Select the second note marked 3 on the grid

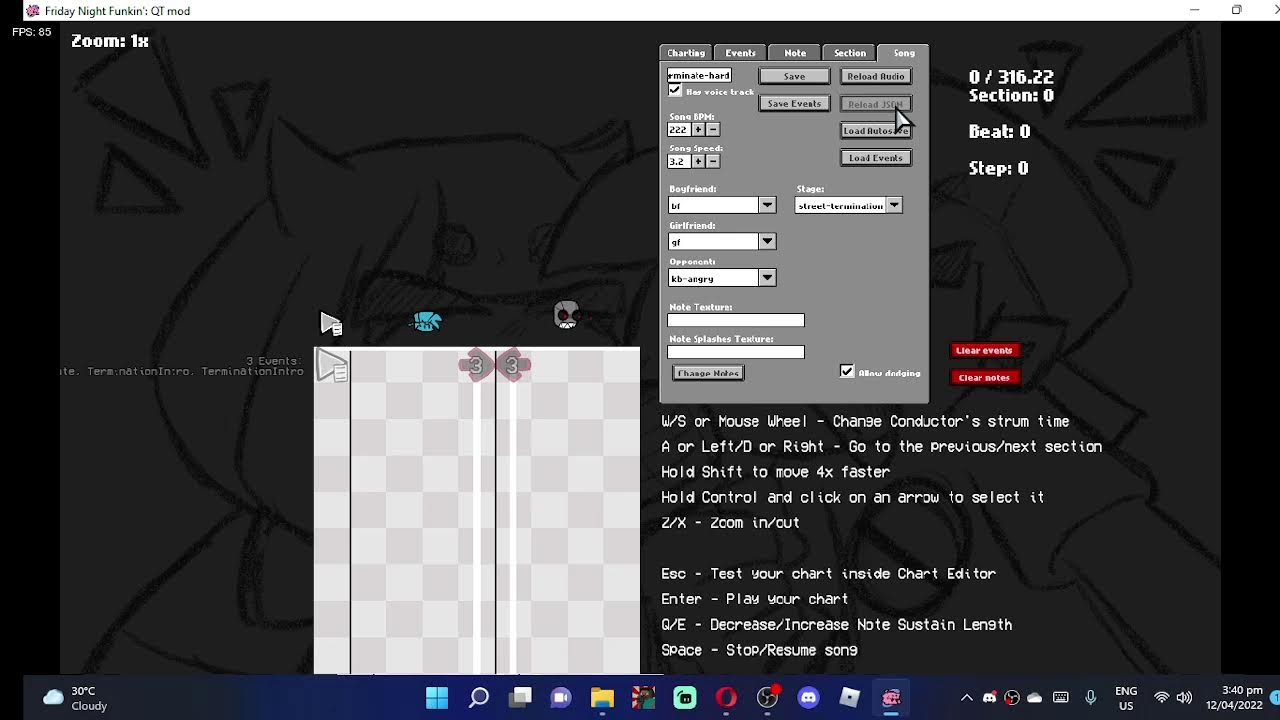(512, 366)
